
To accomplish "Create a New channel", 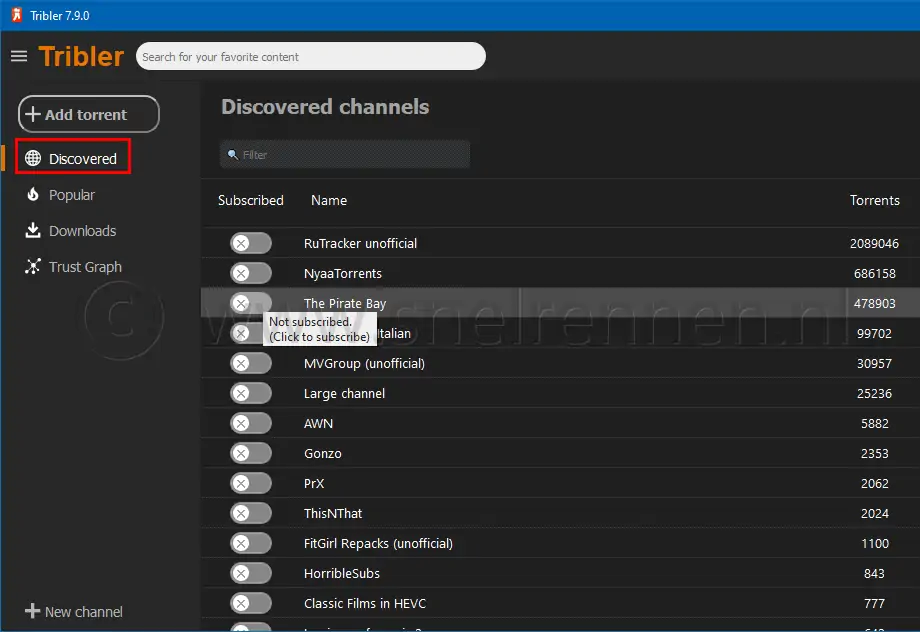I will coord(74,611).
